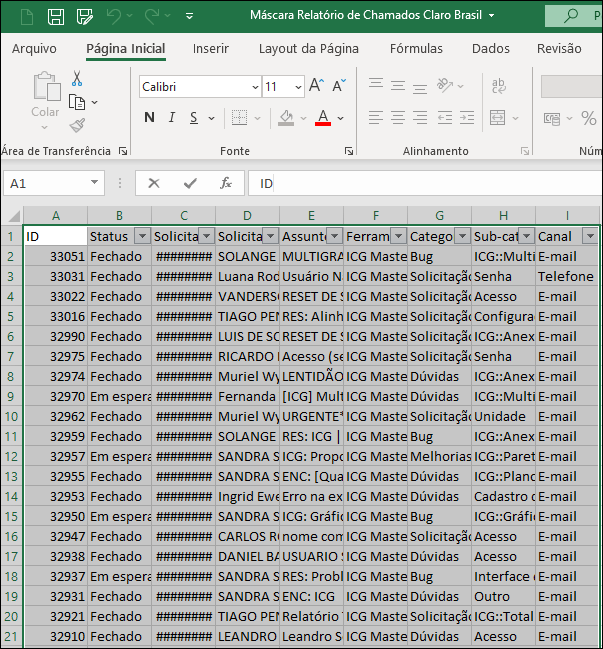Decrease indent

pyautogui.click(x=445, y=118)
